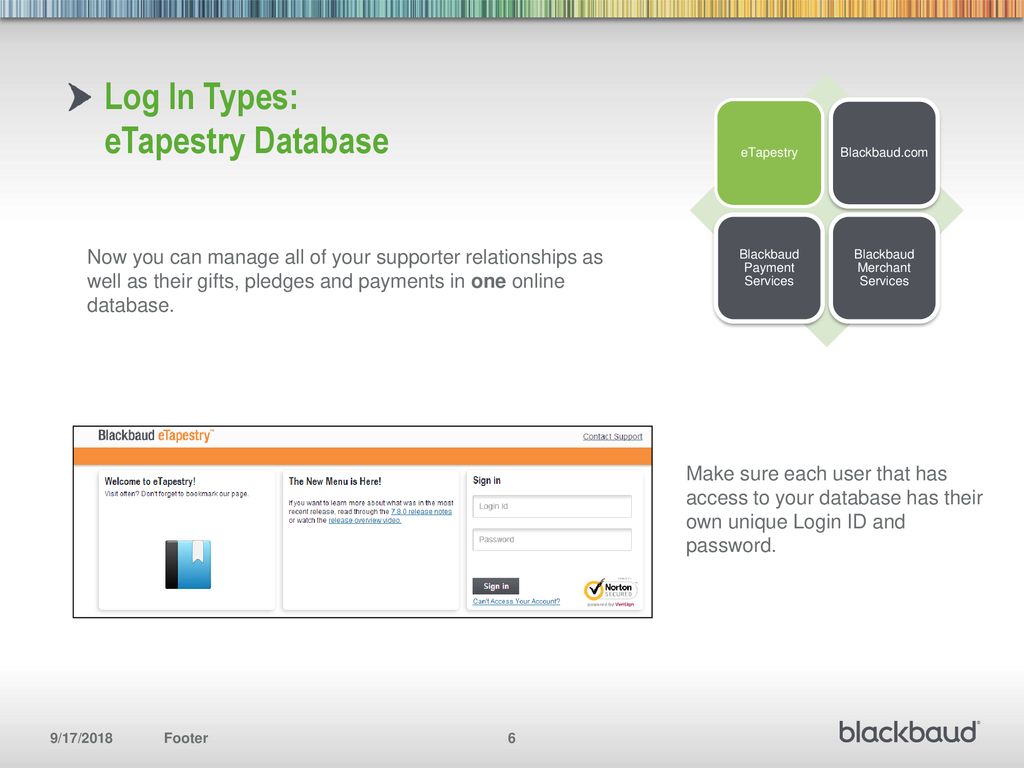Click the green eTapestry tile
1024x768 pixels.
point(769,153)
